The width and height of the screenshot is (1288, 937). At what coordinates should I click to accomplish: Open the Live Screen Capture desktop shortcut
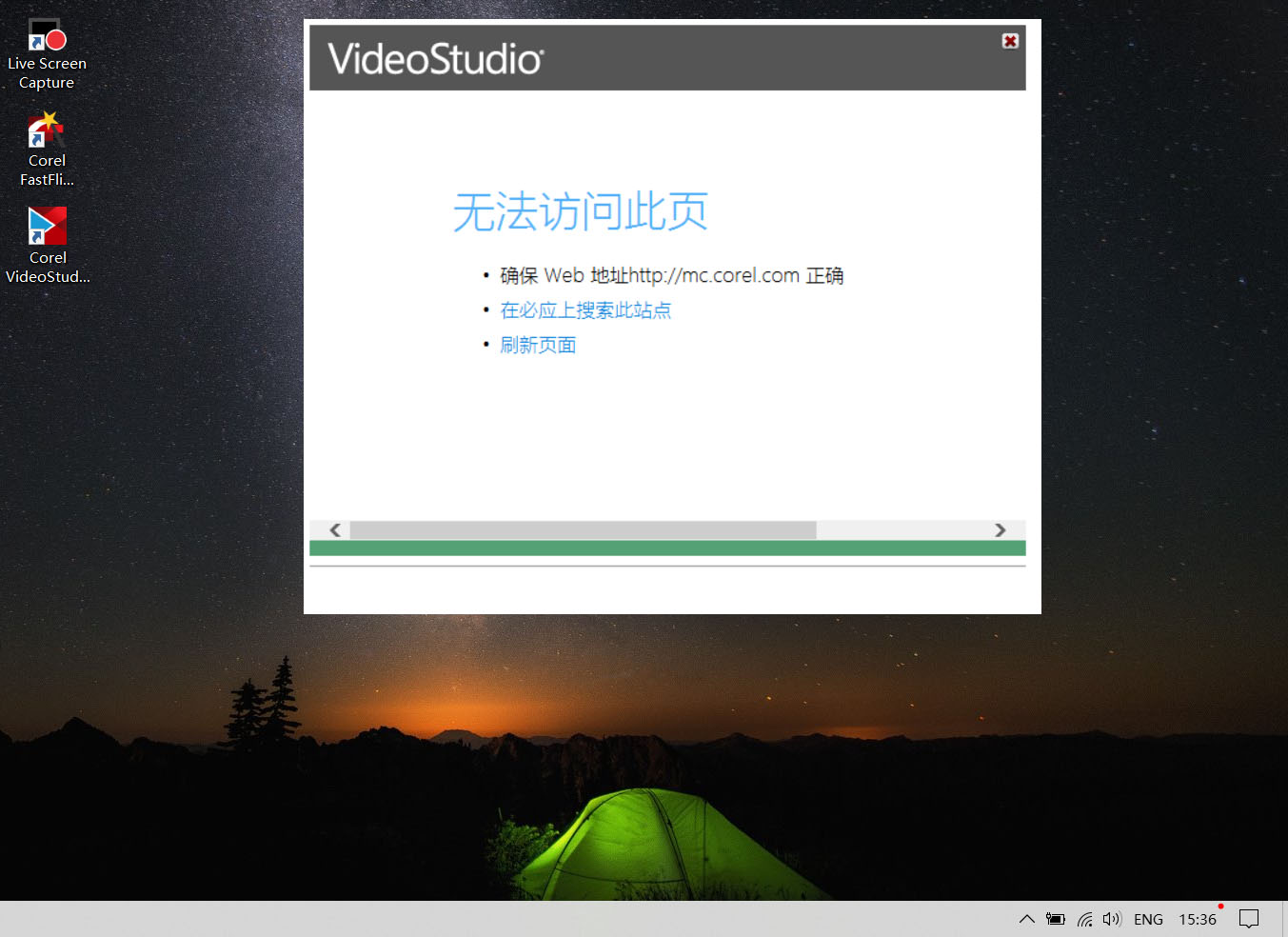pyautogui.click(x=47, y=54)
